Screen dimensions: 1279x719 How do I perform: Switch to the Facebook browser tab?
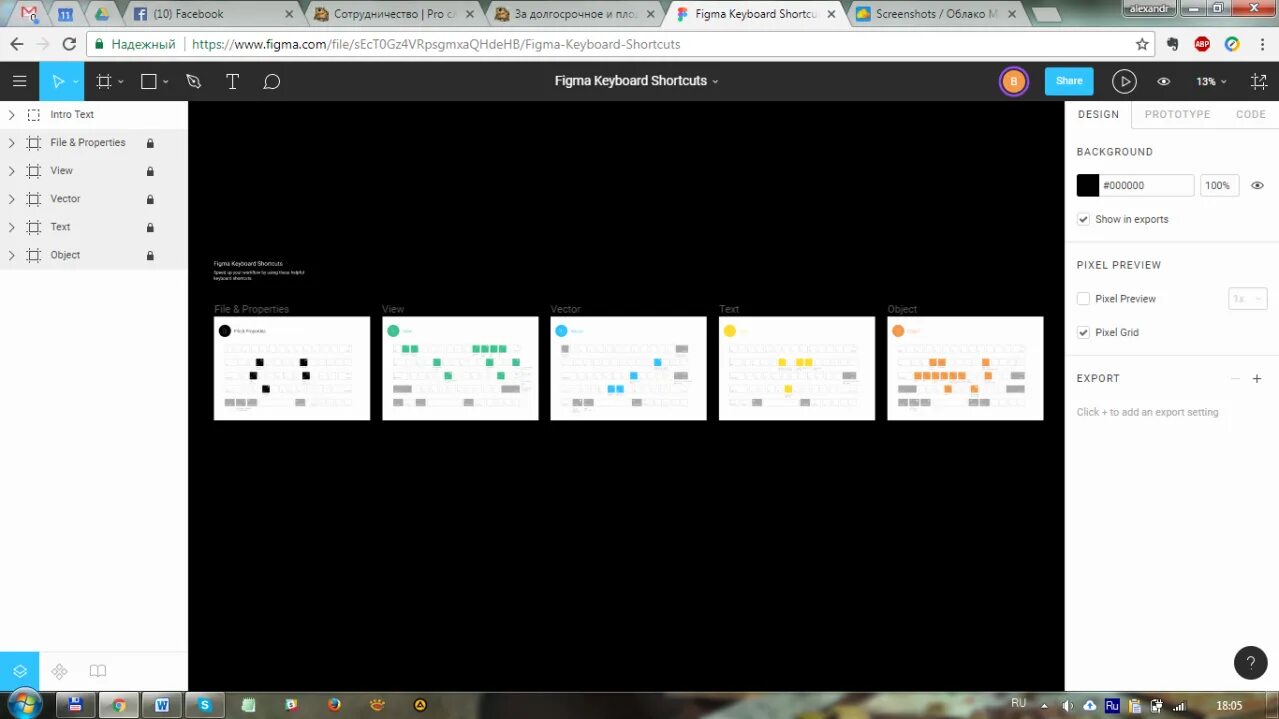(x=214, y=14)
